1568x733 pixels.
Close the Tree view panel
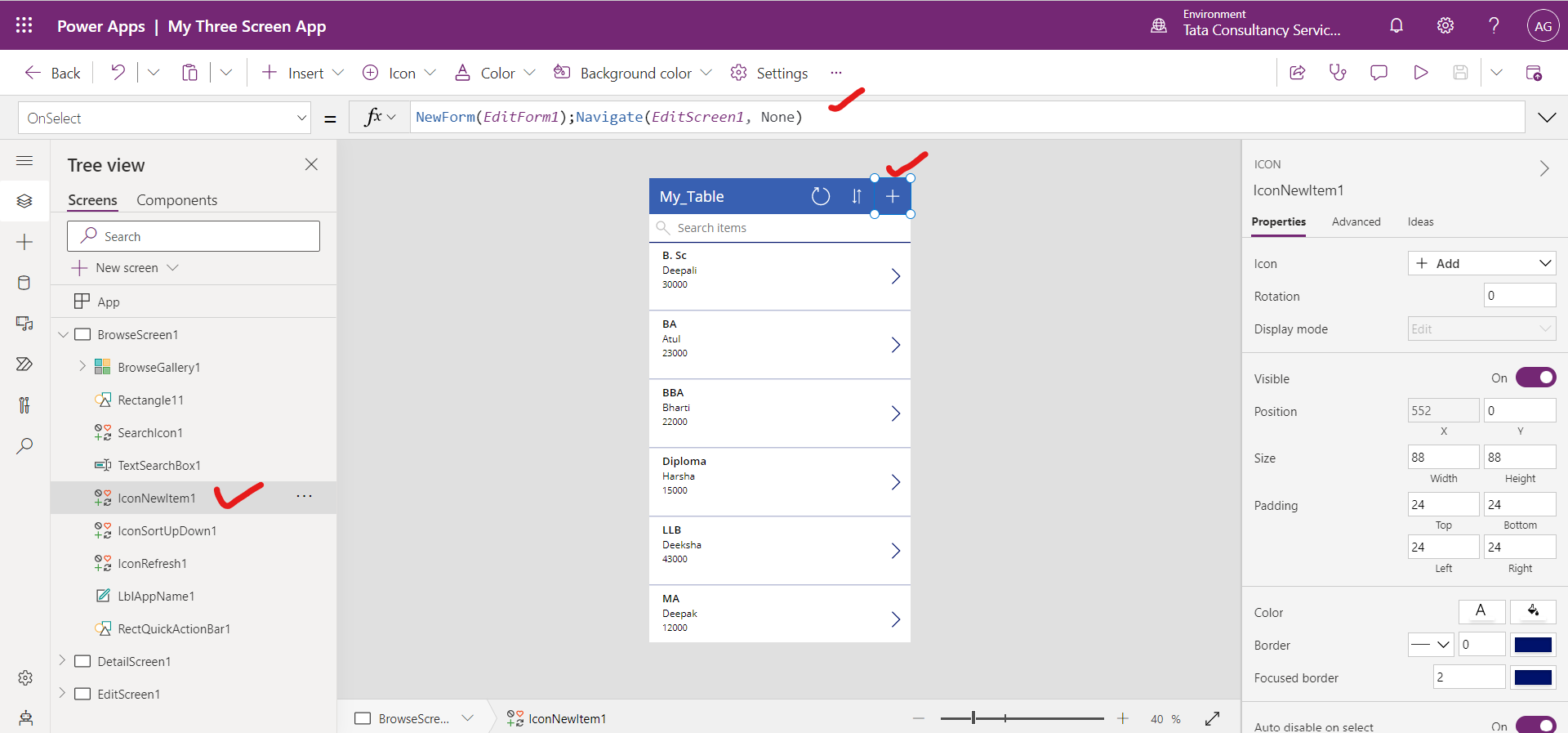click(x=311, y=164)
